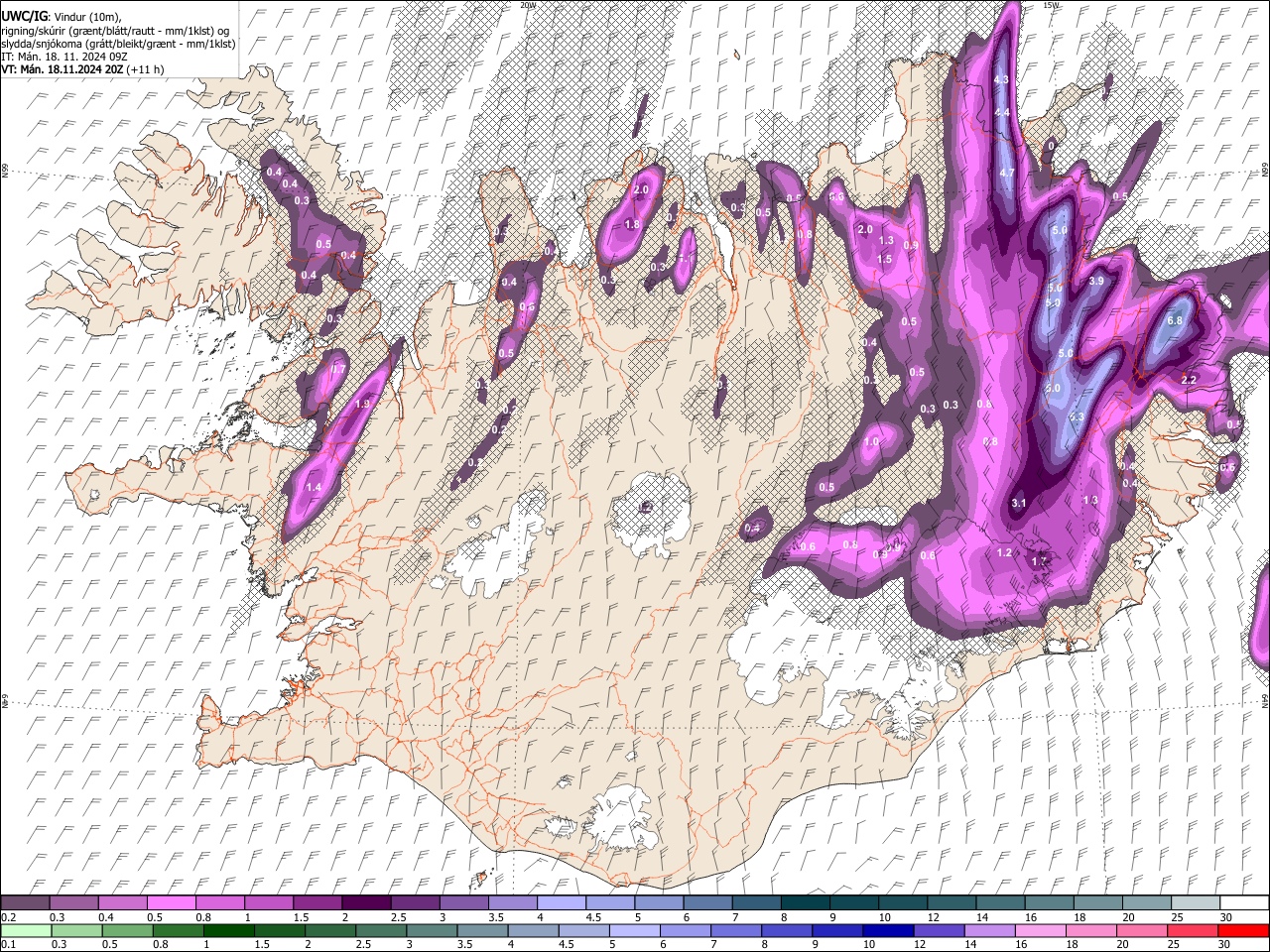Screen dimensions: 1270x952
Task: Click the 0.2 label on the snow legend
Action: (x=9, y=917)
